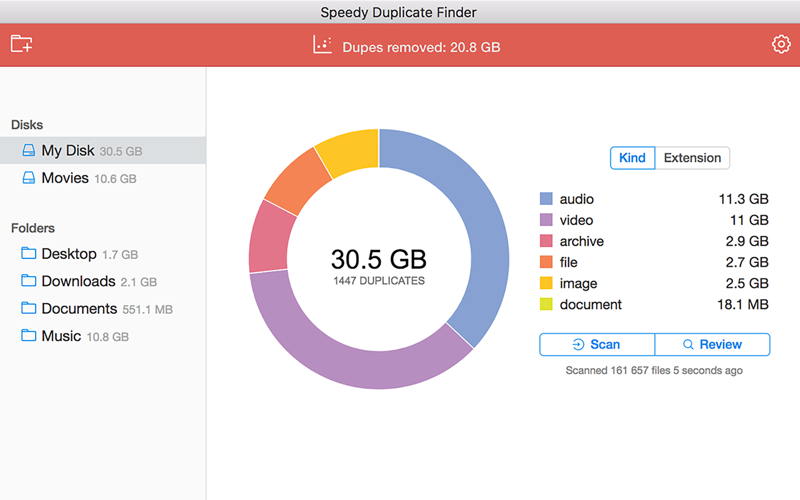Click Review button
The height and width of the screenshot is (500, 800).
(712, 344)
